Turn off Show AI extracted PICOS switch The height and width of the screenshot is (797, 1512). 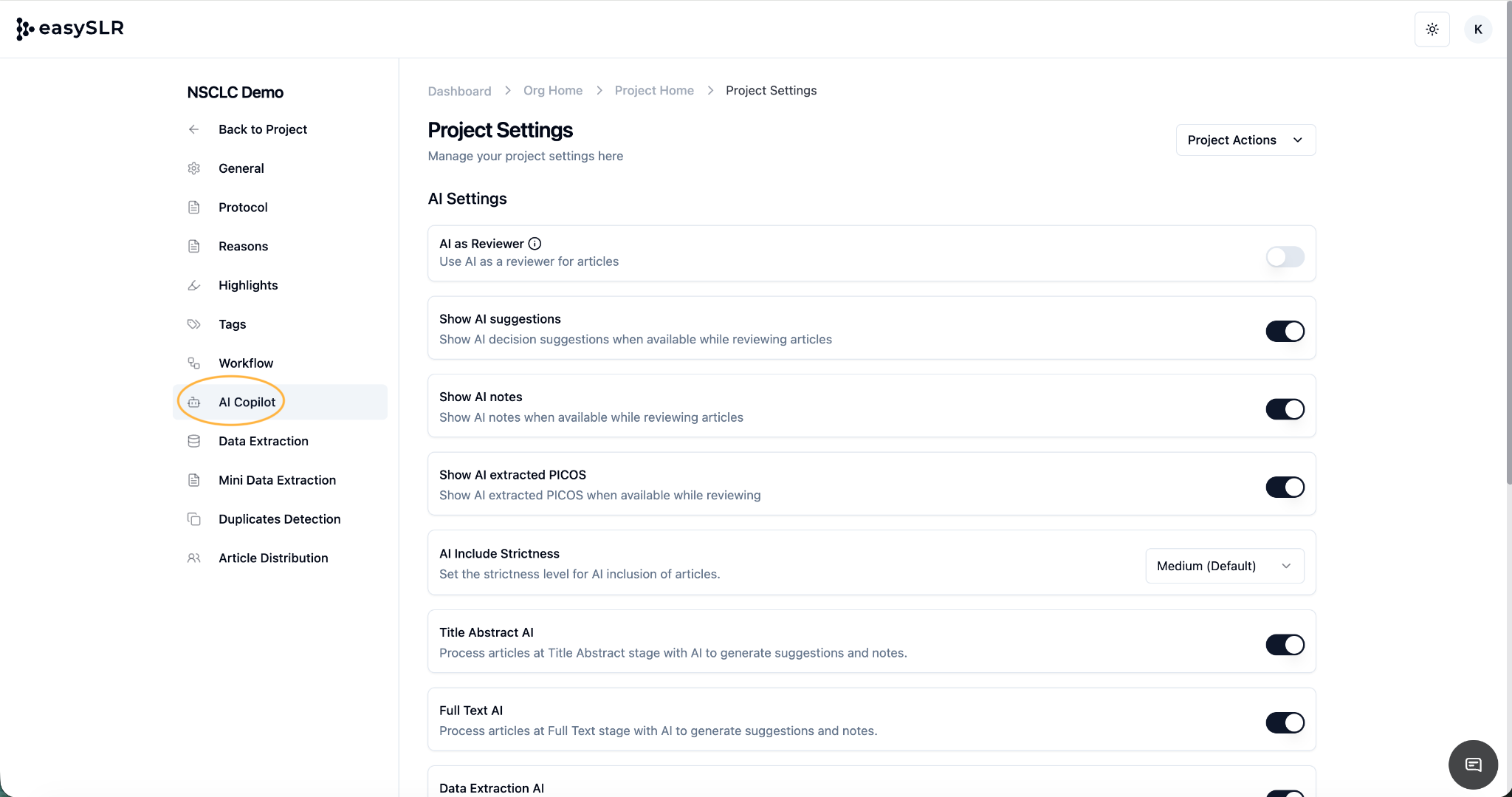[x=1285, y=488]
